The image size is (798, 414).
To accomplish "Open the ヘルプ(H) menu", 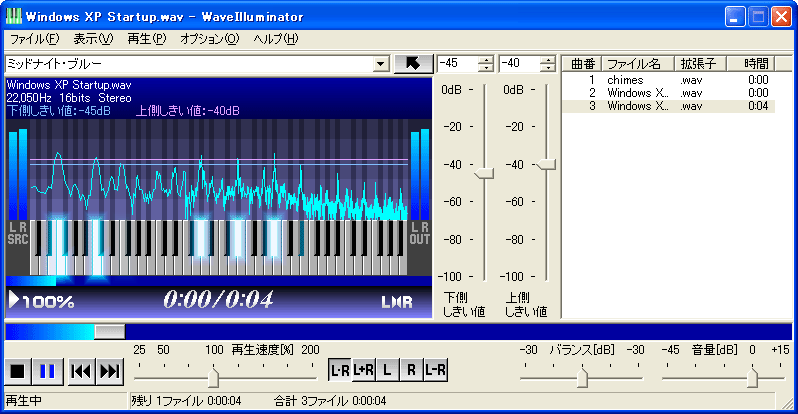I will point(276,39).
